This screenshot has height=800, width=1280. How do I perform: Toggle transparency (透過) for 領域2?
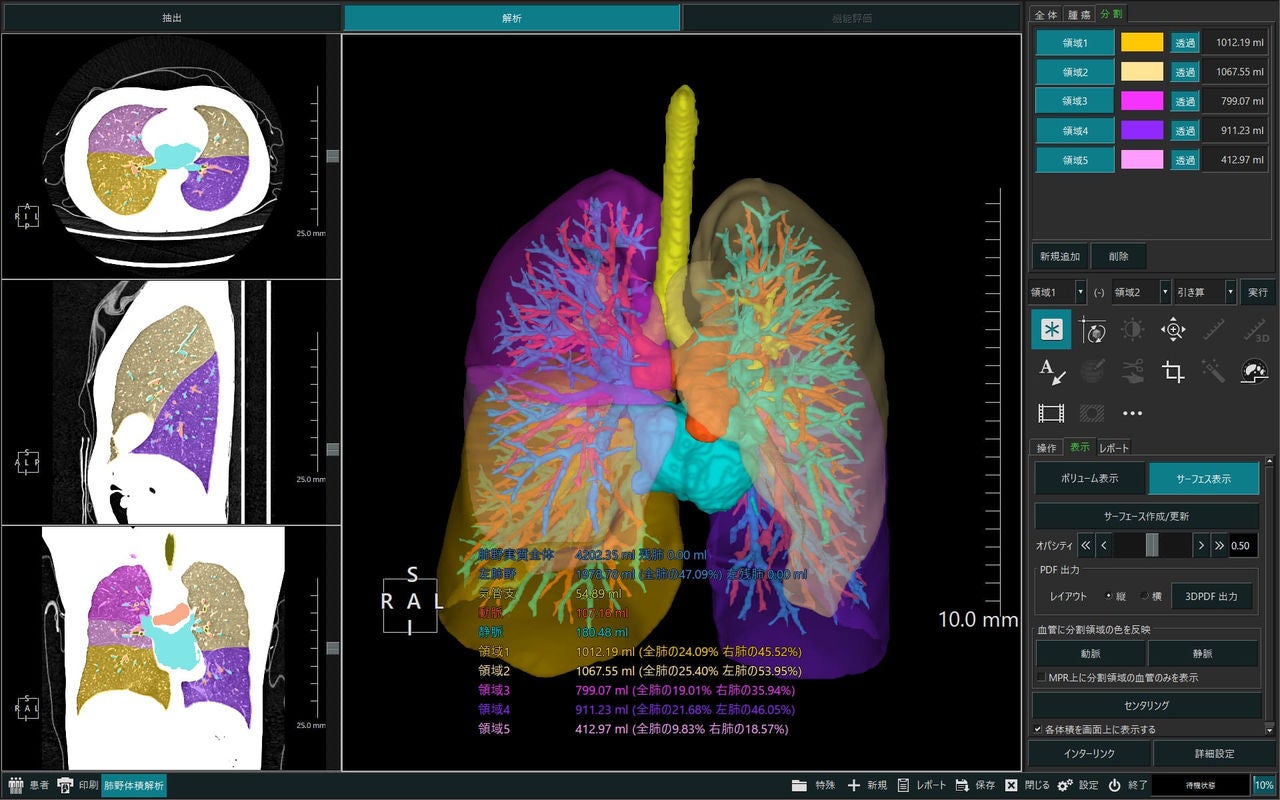tap(1185, 72)
